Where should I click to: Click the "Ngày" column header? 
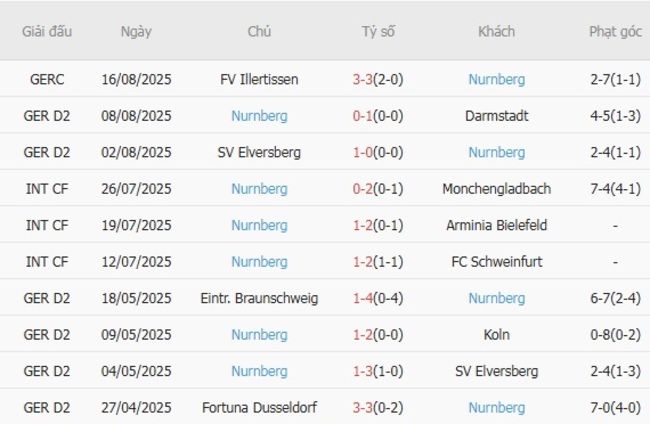(136, 31)
